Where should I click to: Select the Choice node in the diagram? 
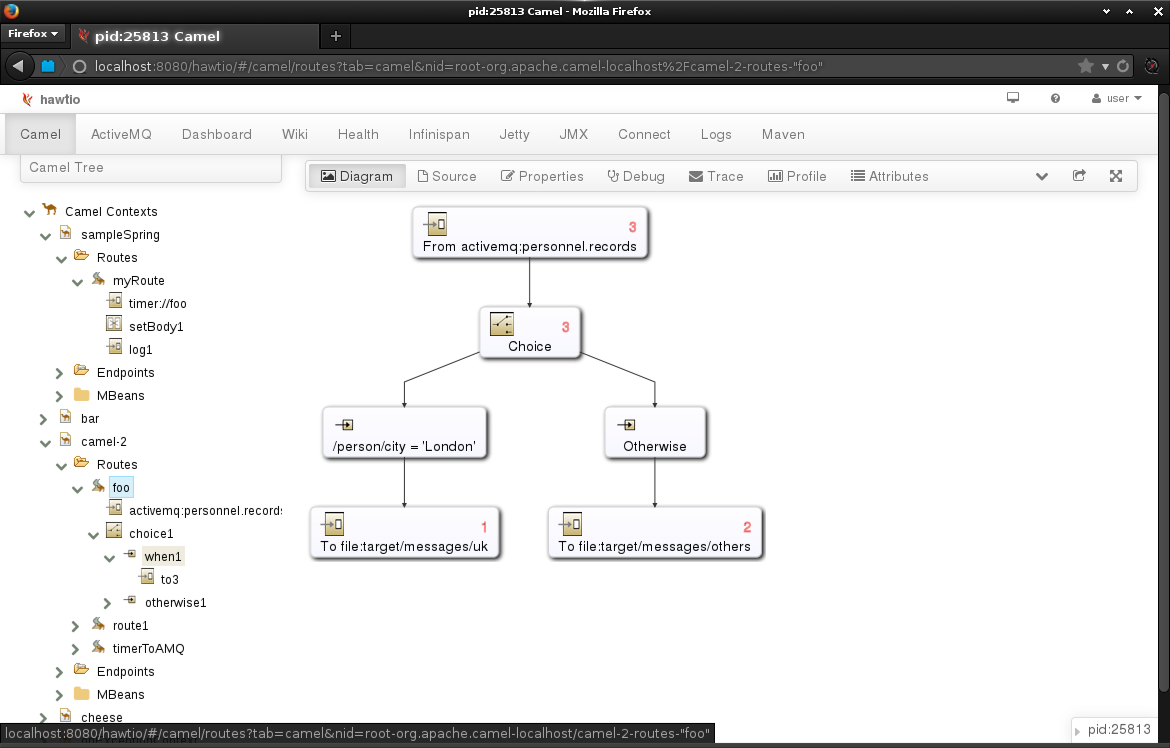[530, 332]
